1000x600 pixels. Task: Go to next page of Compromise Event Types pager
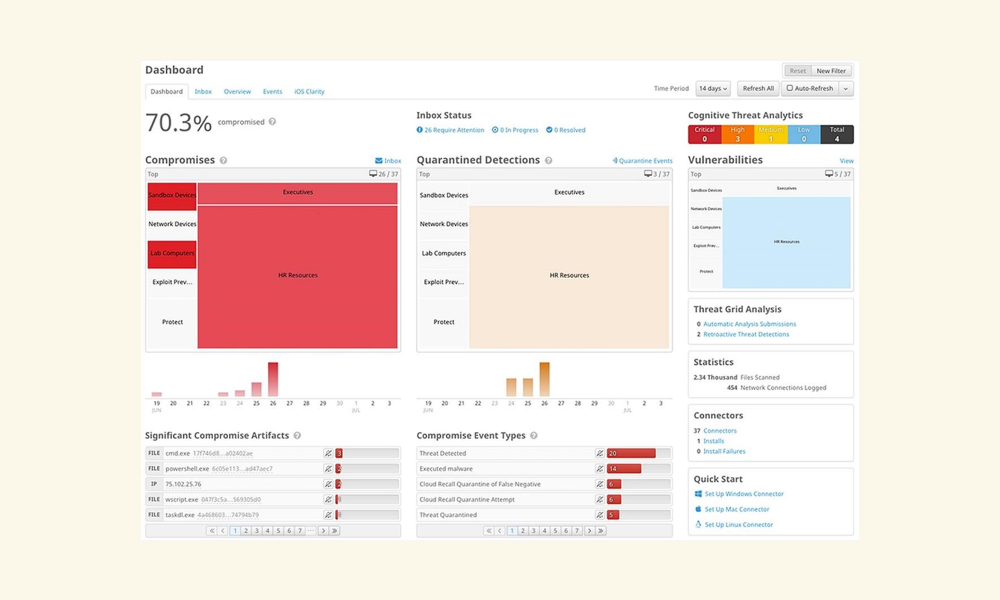pos(589,530)
